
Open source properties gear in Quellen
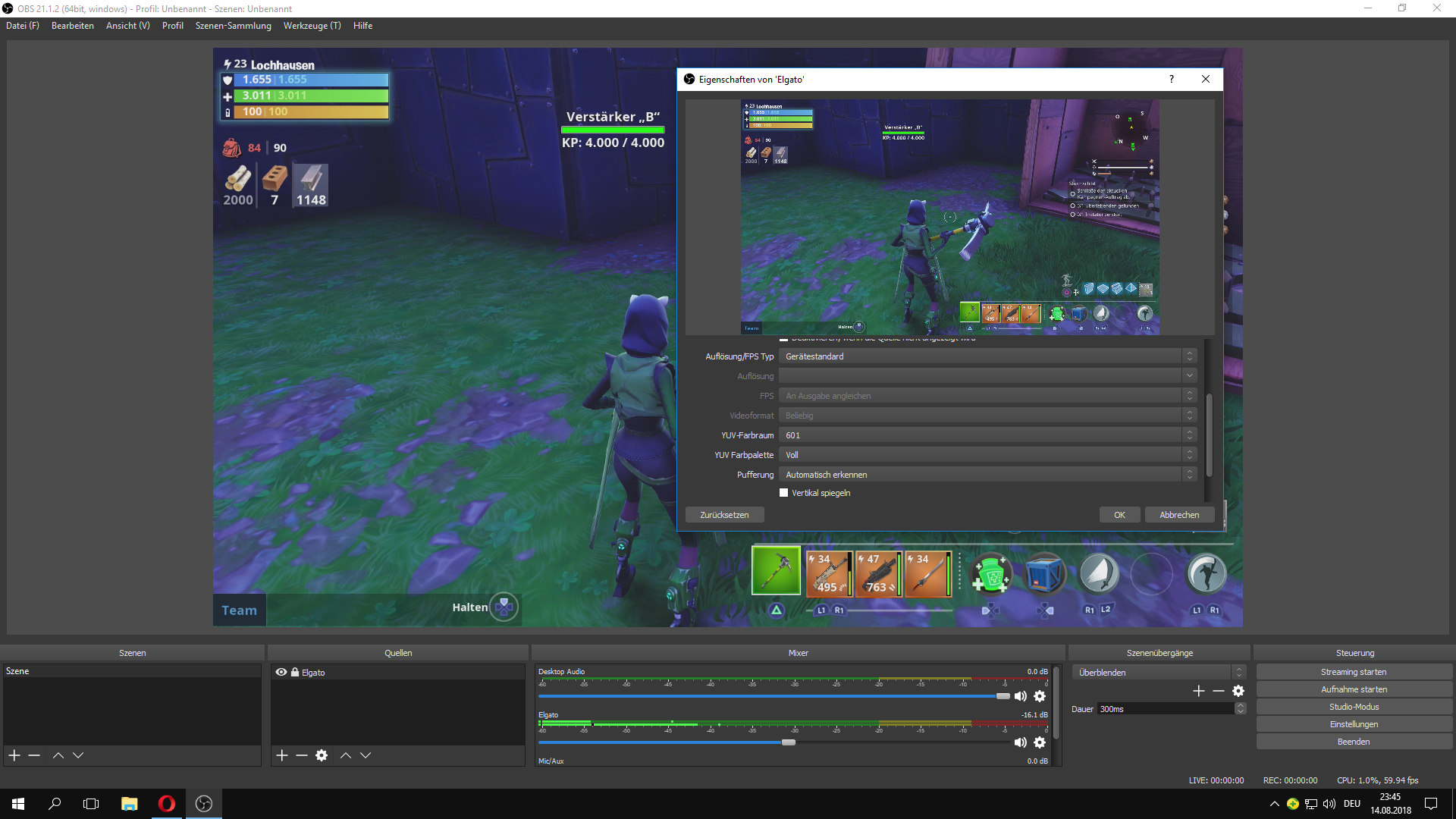322,755
